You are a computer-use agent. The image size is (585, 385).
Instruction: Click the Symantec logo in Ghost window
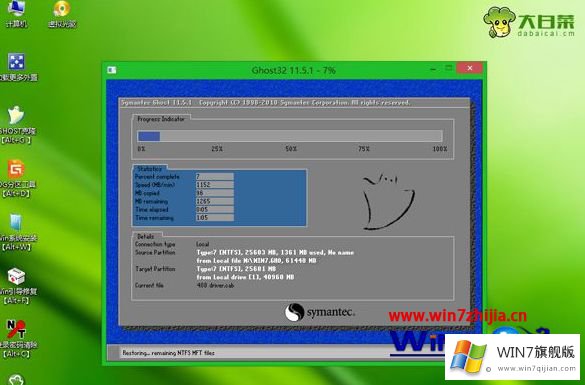(x=319, y=312)
